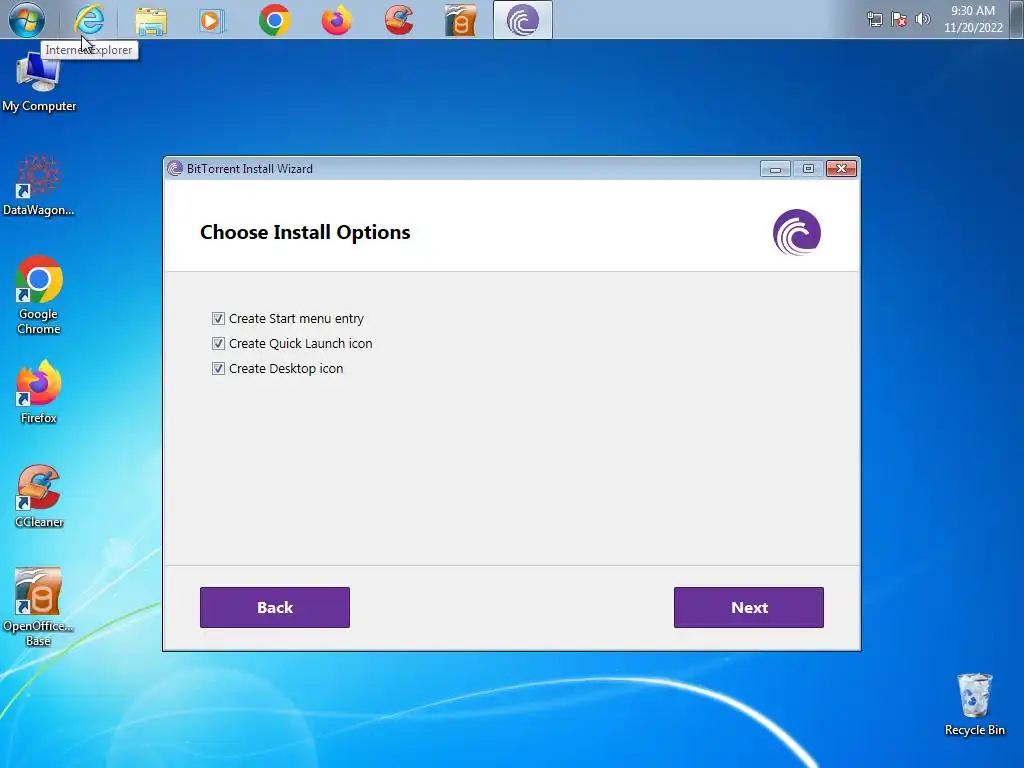Click the network status tray icon

[x=874, y=20]
